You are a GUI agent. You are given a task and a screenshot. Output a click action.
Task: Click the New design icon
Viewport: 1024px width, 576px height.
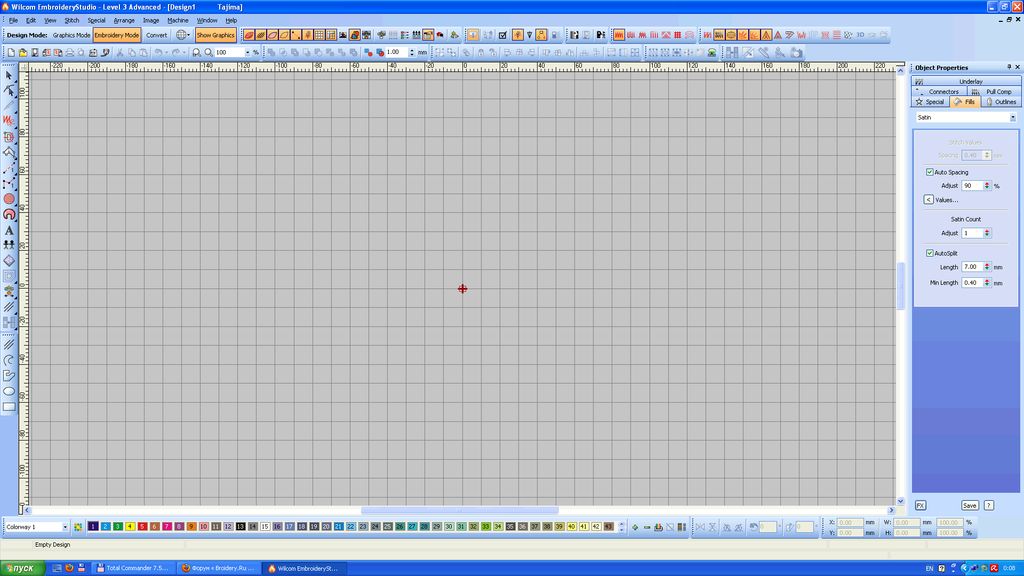[x=10, y=52]
